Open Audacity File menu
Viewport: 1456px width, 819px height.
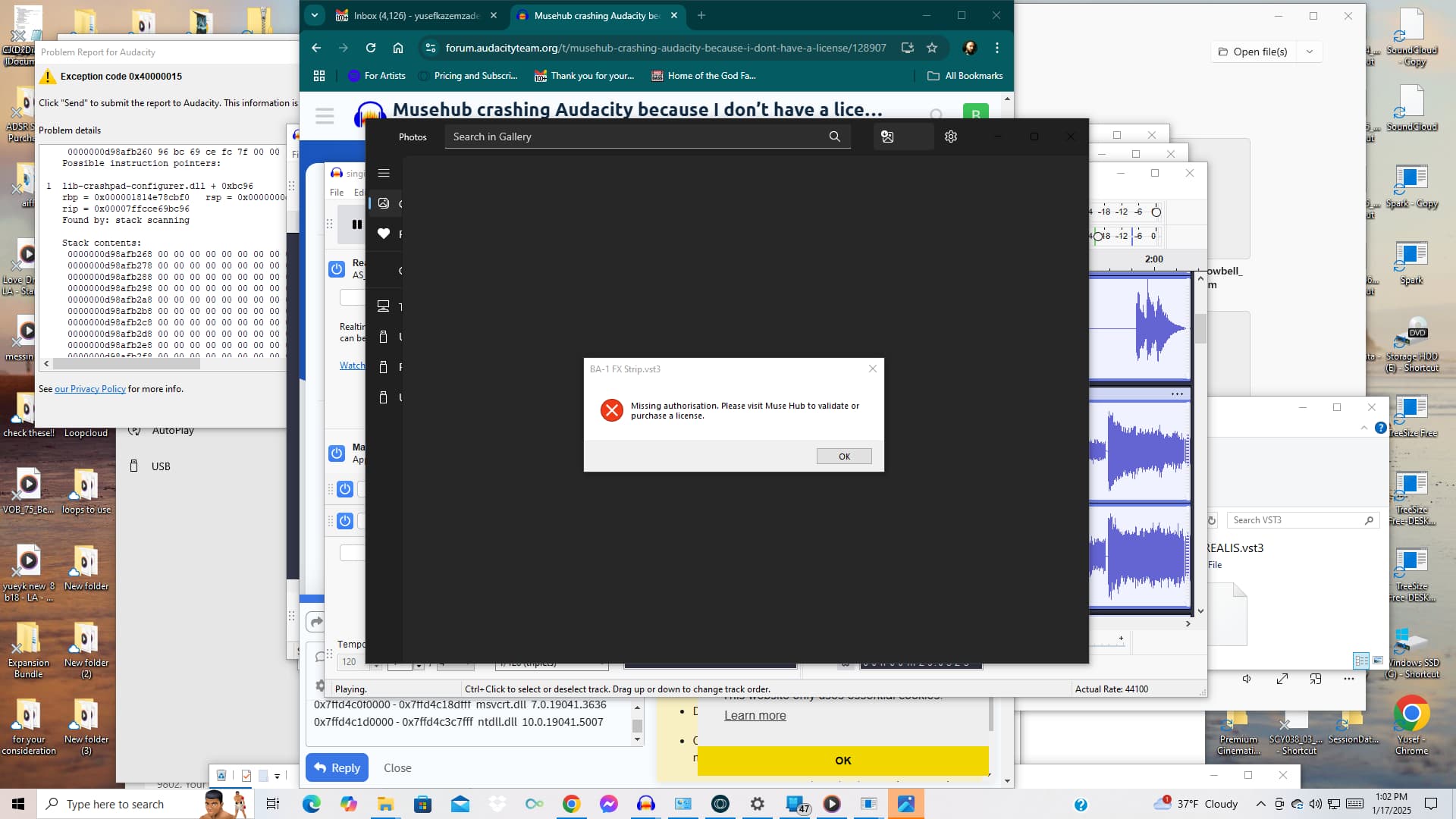(337, 193)
